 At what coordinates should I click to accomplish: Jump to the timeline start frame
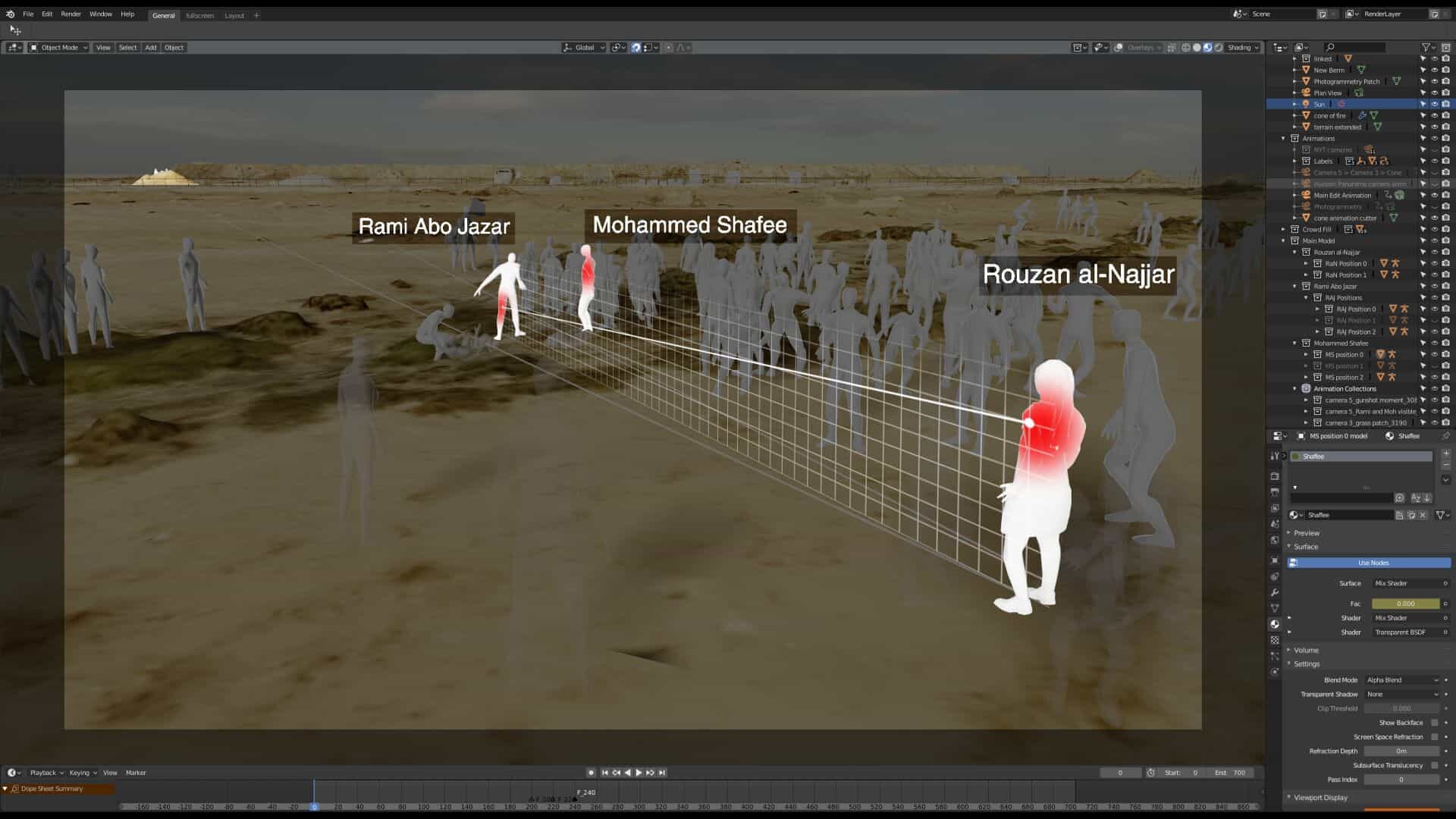tap(604, 773)
